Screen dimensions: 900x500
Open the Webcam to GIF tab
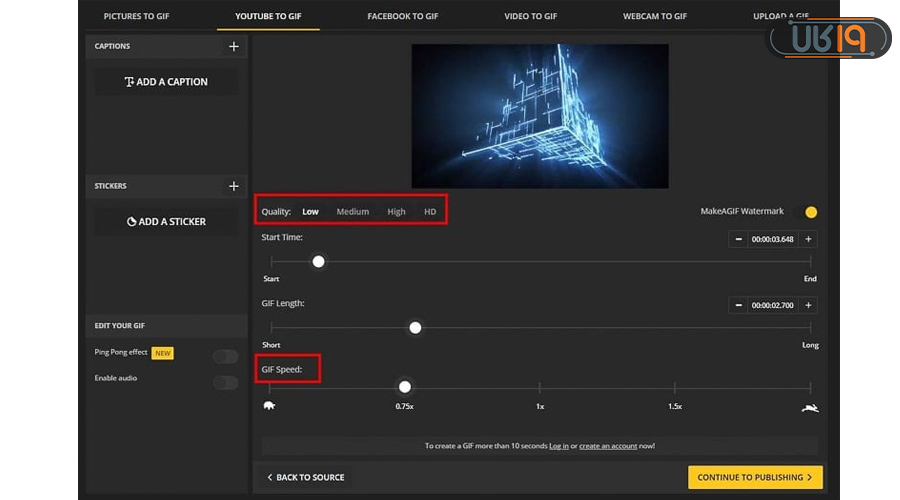coord(654,17)
